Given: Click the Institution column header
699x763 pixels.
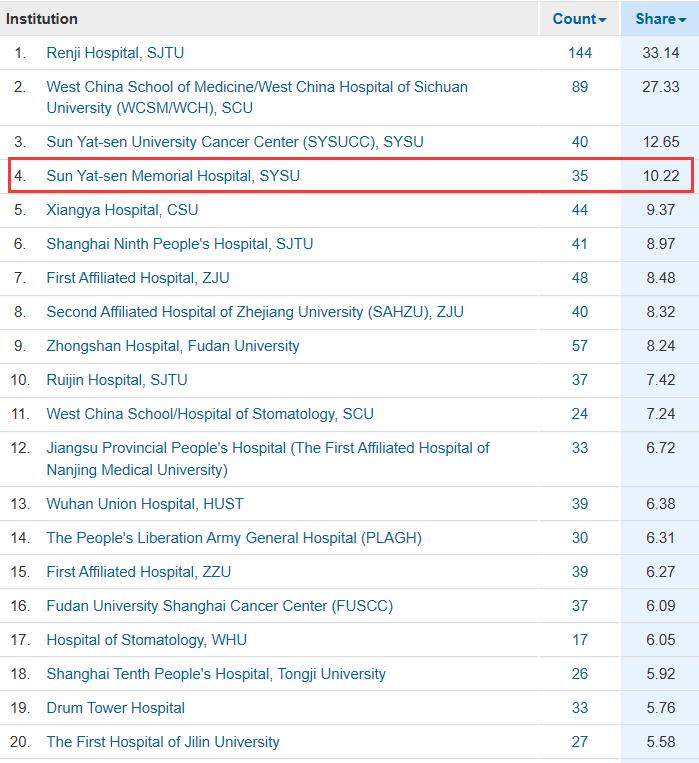Looking at the screenshot, I should coord(42,19).
